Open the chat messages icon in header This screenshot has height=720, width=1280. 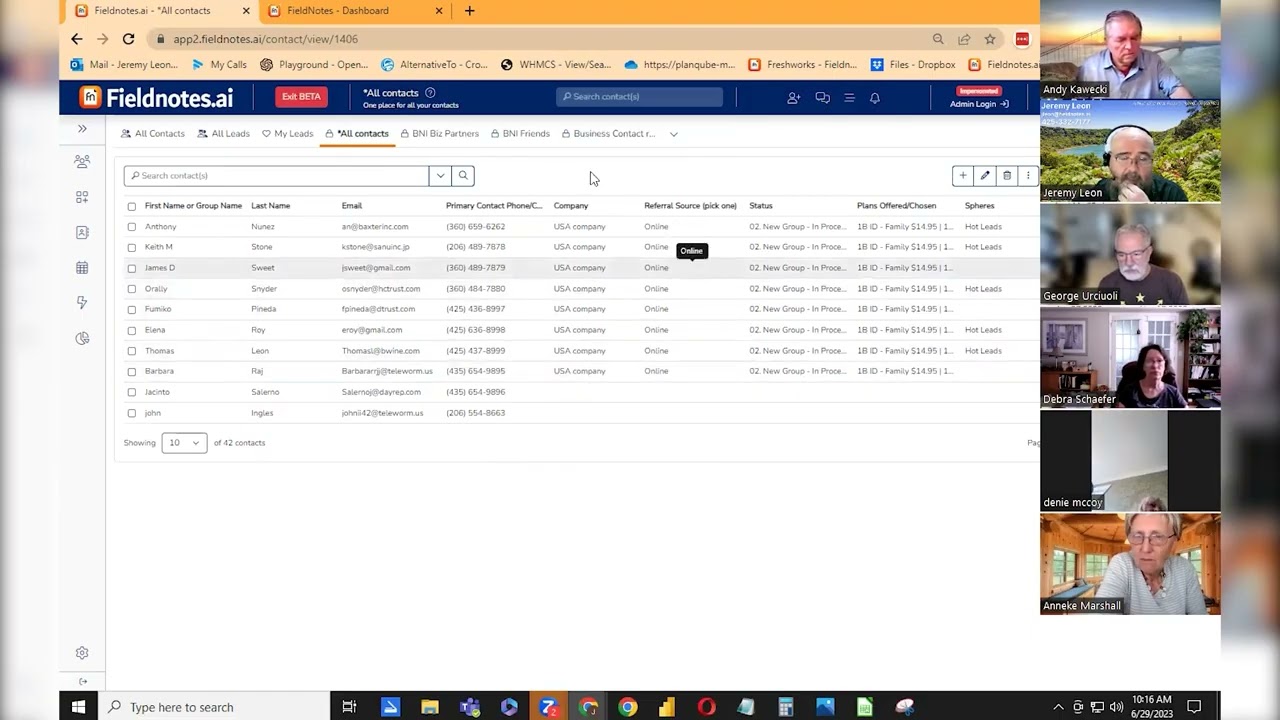(822, 98)
